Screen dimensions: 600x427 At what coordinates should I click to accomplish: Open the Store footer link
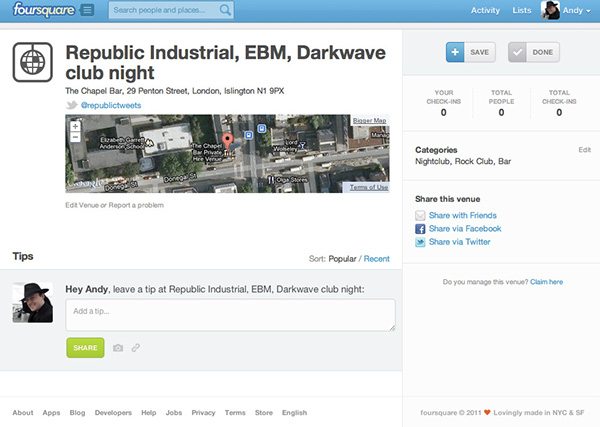click(x=264, y=413)
